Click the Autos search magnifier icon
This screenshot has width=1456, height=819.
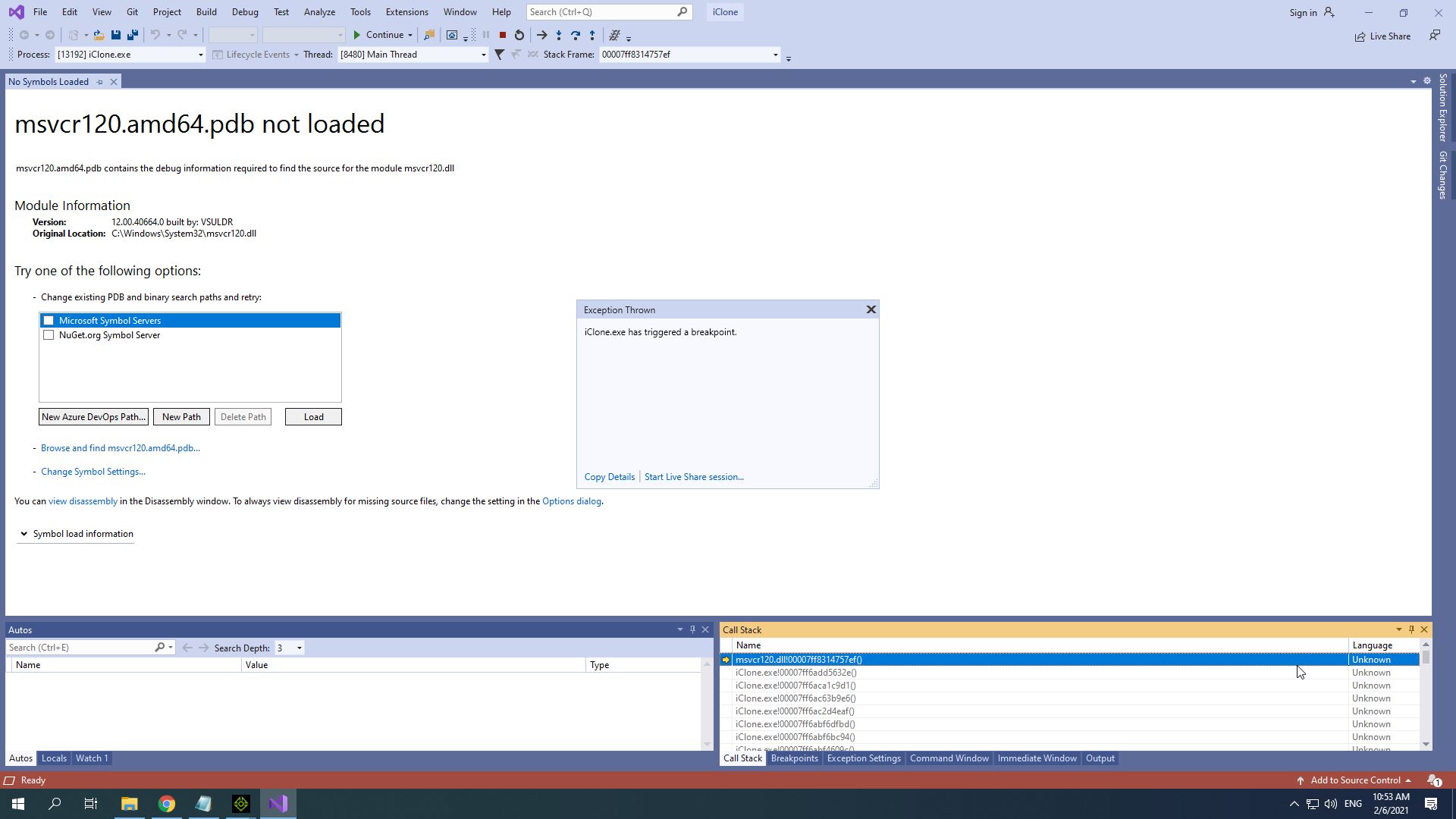pos(160,648)
